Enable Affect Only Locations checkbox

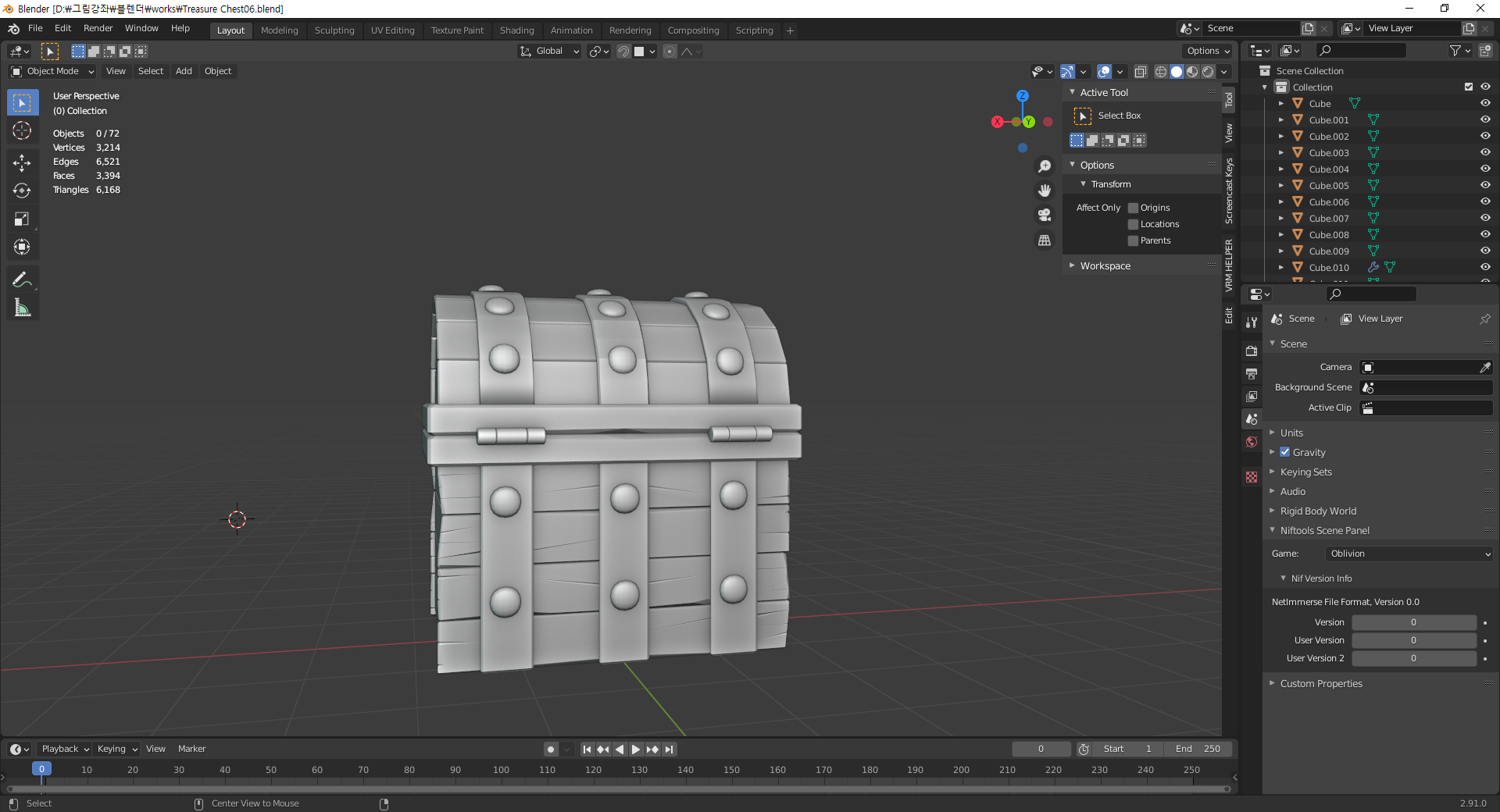click(x=1133, y=224)
